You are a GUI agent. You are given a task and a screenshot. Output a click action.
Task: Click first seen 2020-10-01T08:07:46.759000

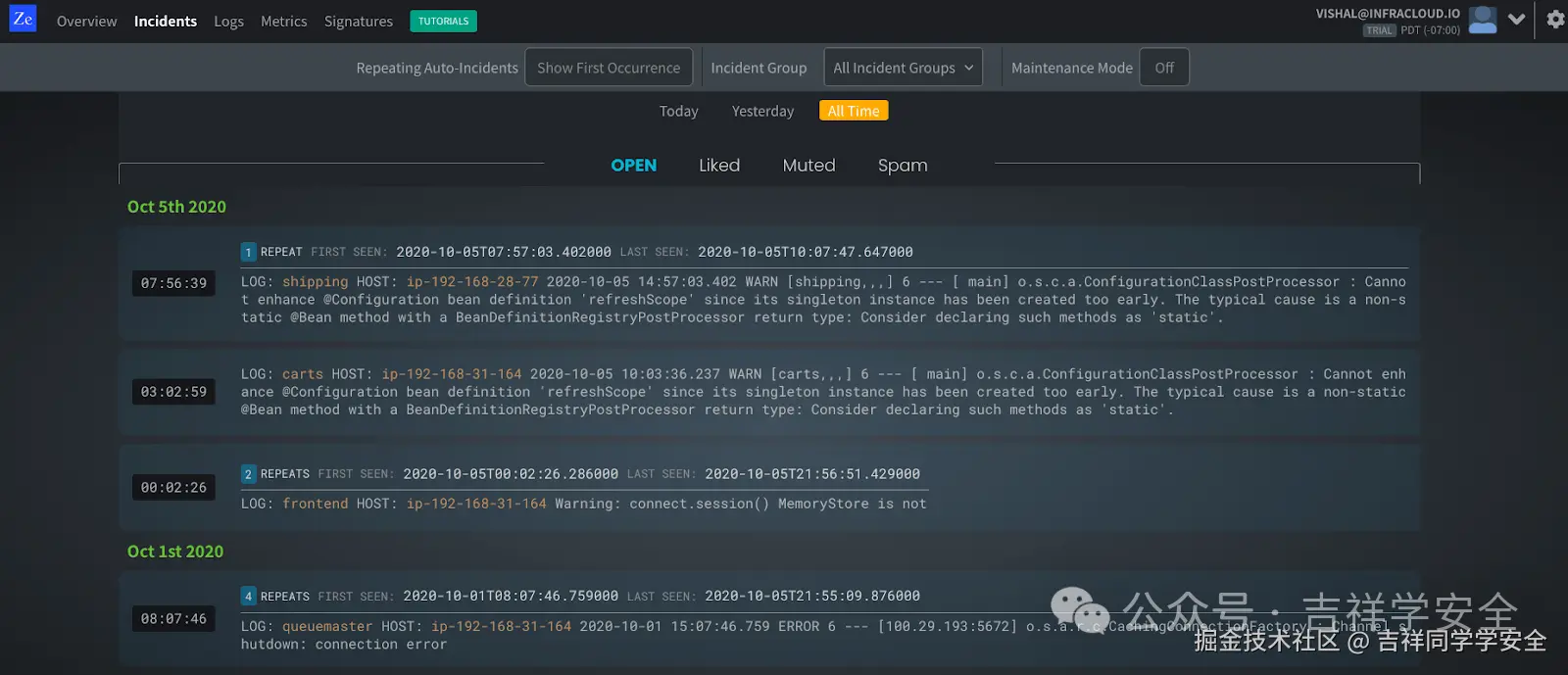click(511, 596)
